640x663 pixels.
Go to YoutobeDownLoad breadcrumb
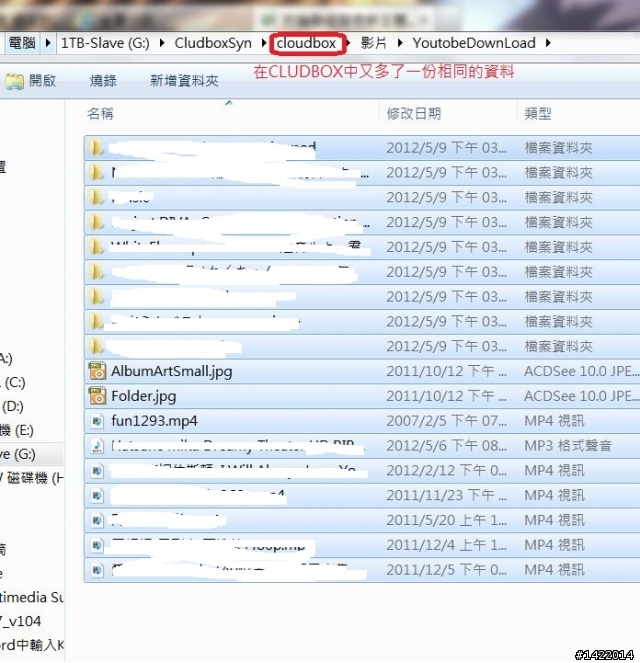pyautogui.click(x=474, y=43)
